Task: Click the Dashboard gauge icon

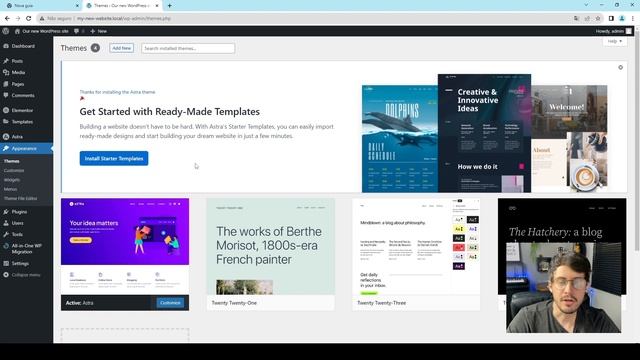Action: point(6,46)
